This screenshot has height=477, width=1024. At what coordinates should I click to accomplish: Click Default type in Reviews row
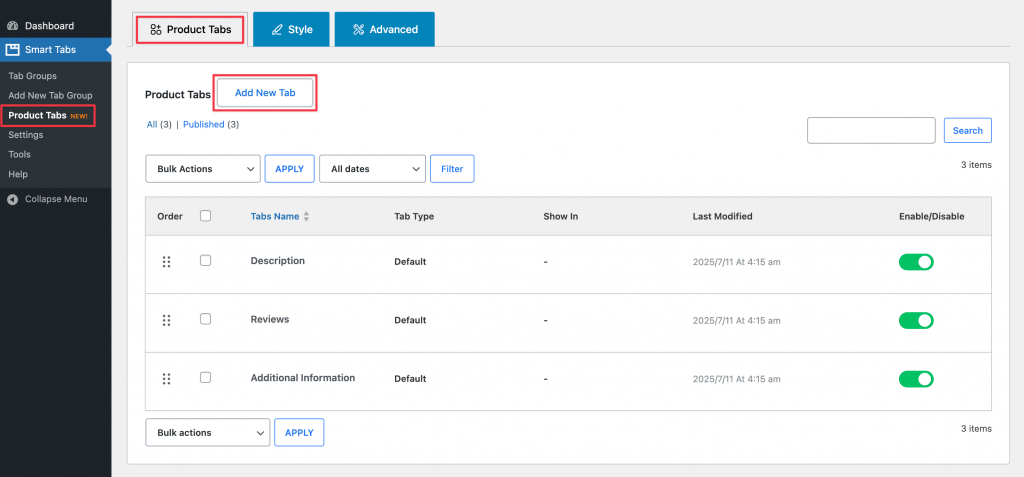[410, 321]
